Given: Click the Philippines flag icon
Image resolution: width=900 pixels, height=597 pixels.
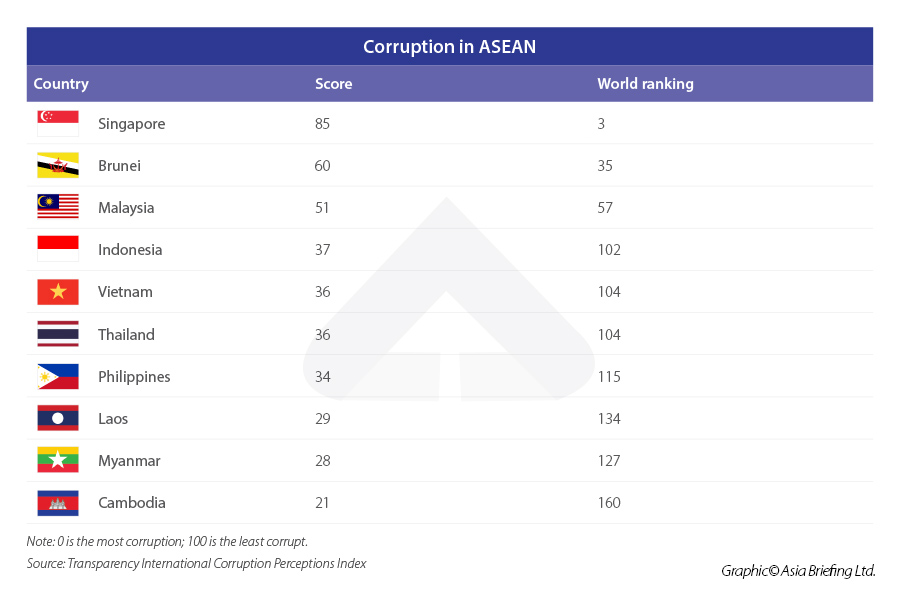Looking at the screenshot, I should [x=58, y=377].
